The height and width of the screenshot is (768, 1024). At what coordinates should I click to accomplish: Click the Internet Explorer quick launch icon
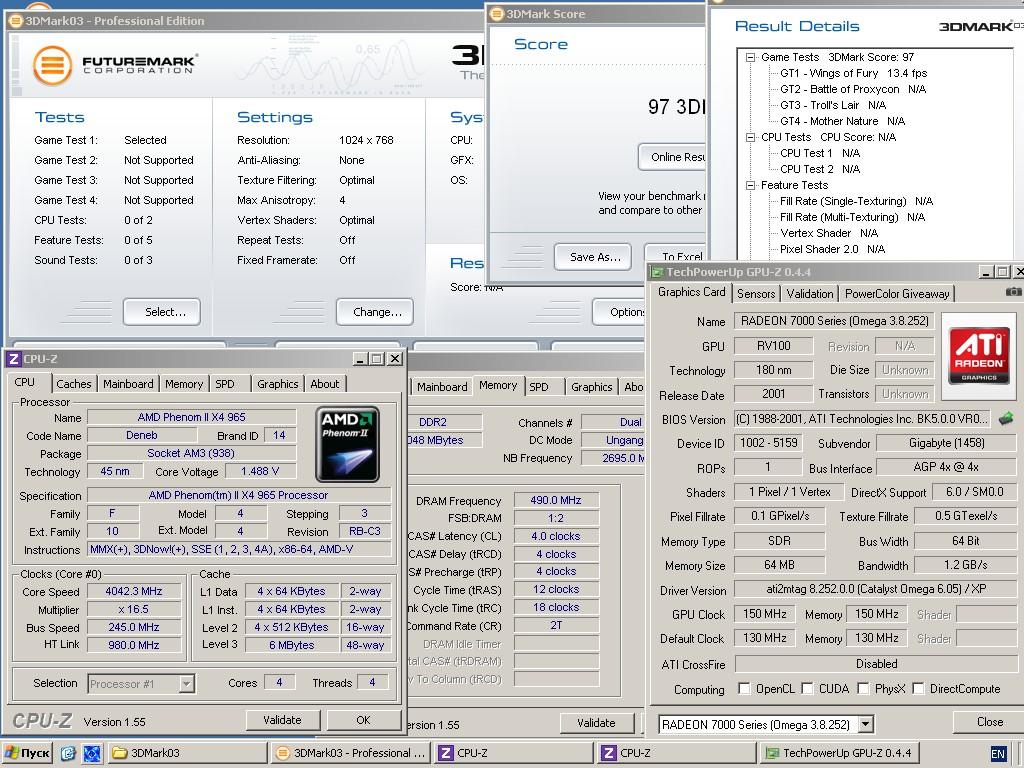[68, 753]
